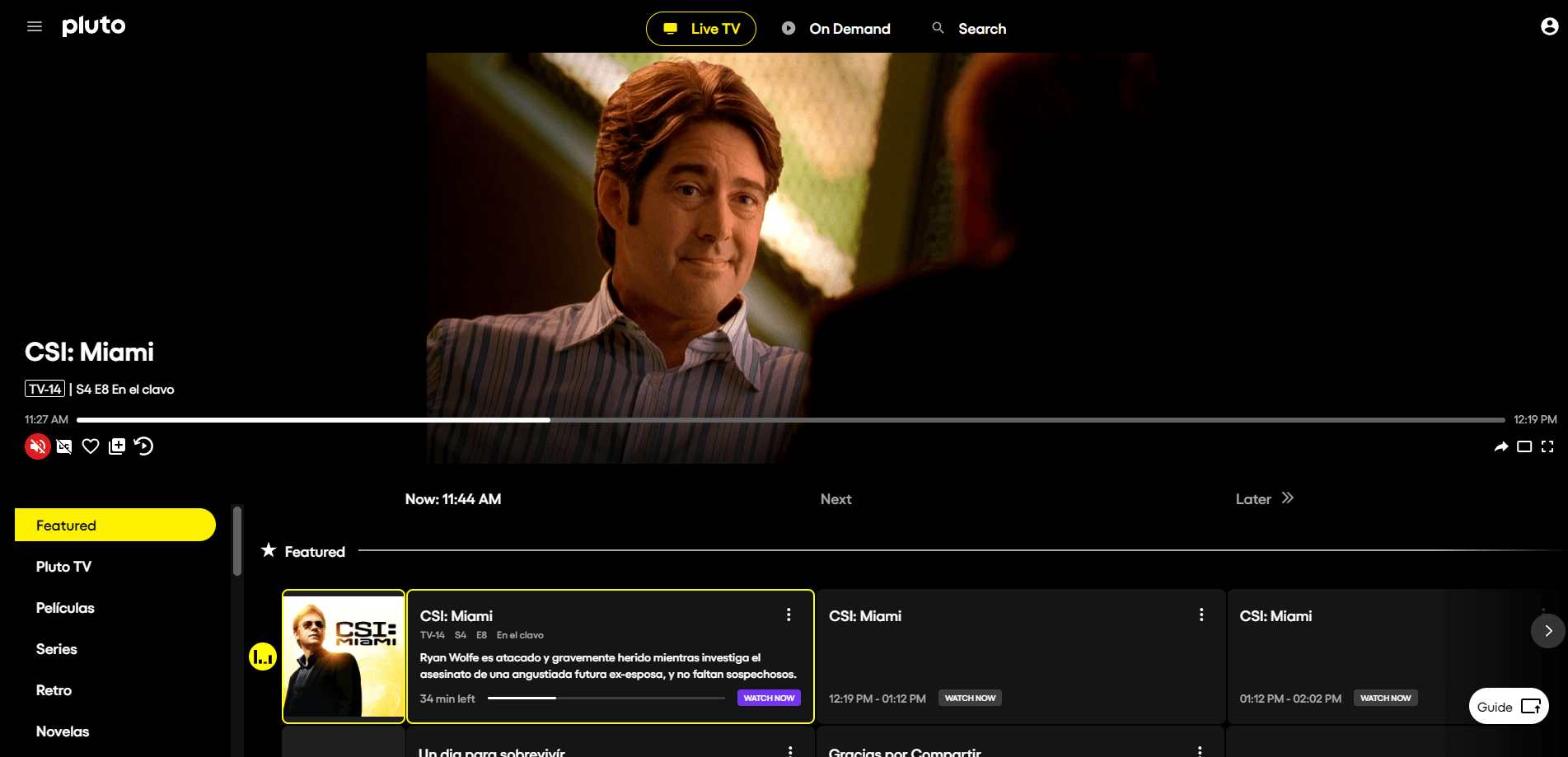Image resolution: width=1568 pixels, height=757 pixels.
Task: Open options for Un día para sobrevivir
Action: [x=790, y=751]
